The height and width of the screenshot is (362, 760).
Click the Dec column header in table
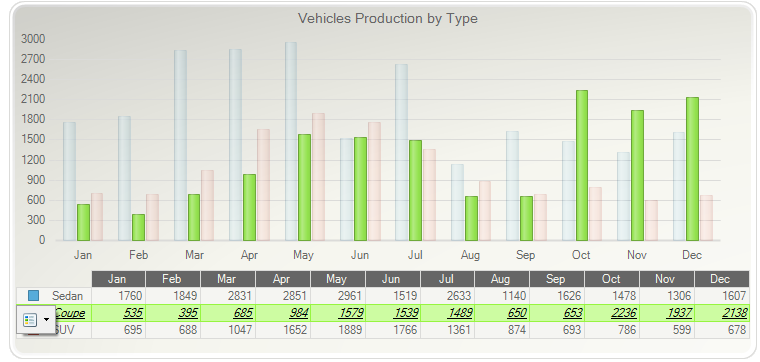(722, 279)
